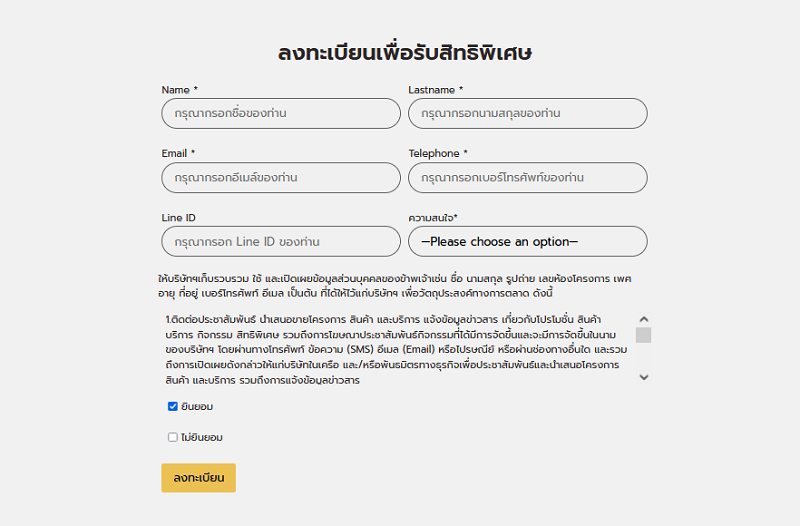Focus the Lastname text box

pyautogui.click(x=527, y=114)
